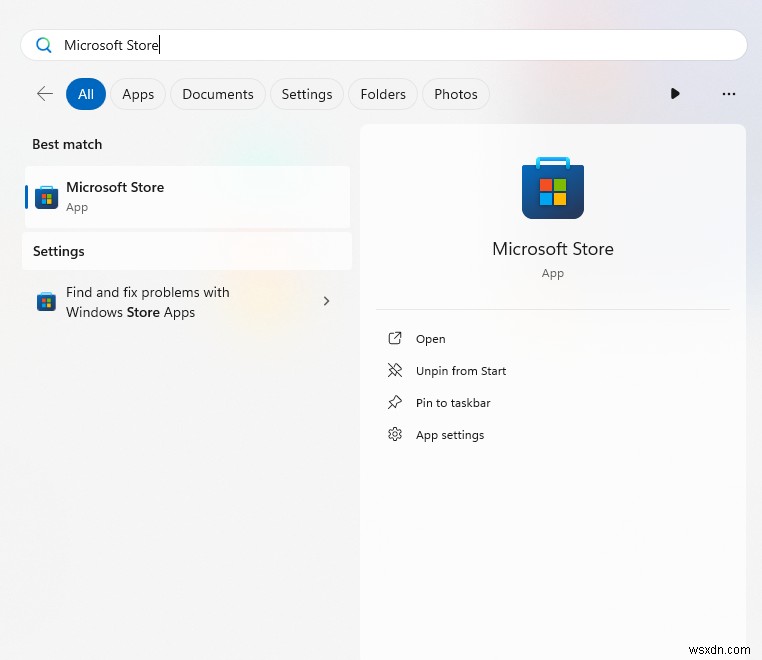Click the icon beside Find and fix problems
Image resolution: width=762 pixels, height=660 pixels.
click(46, 302)
